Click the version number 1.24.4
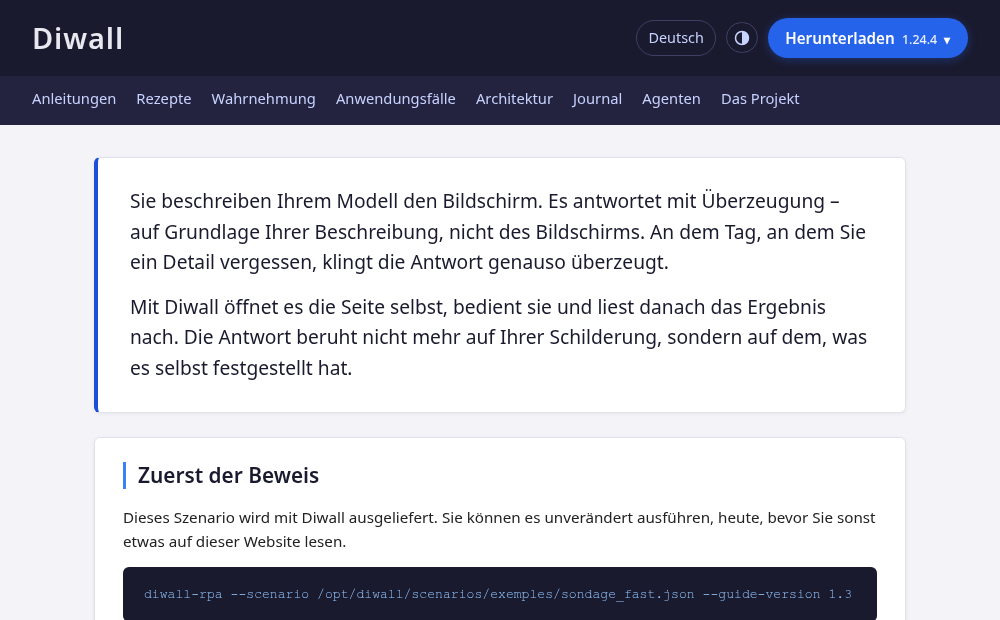Screen dimensions: 1000x620 (919, 40)
